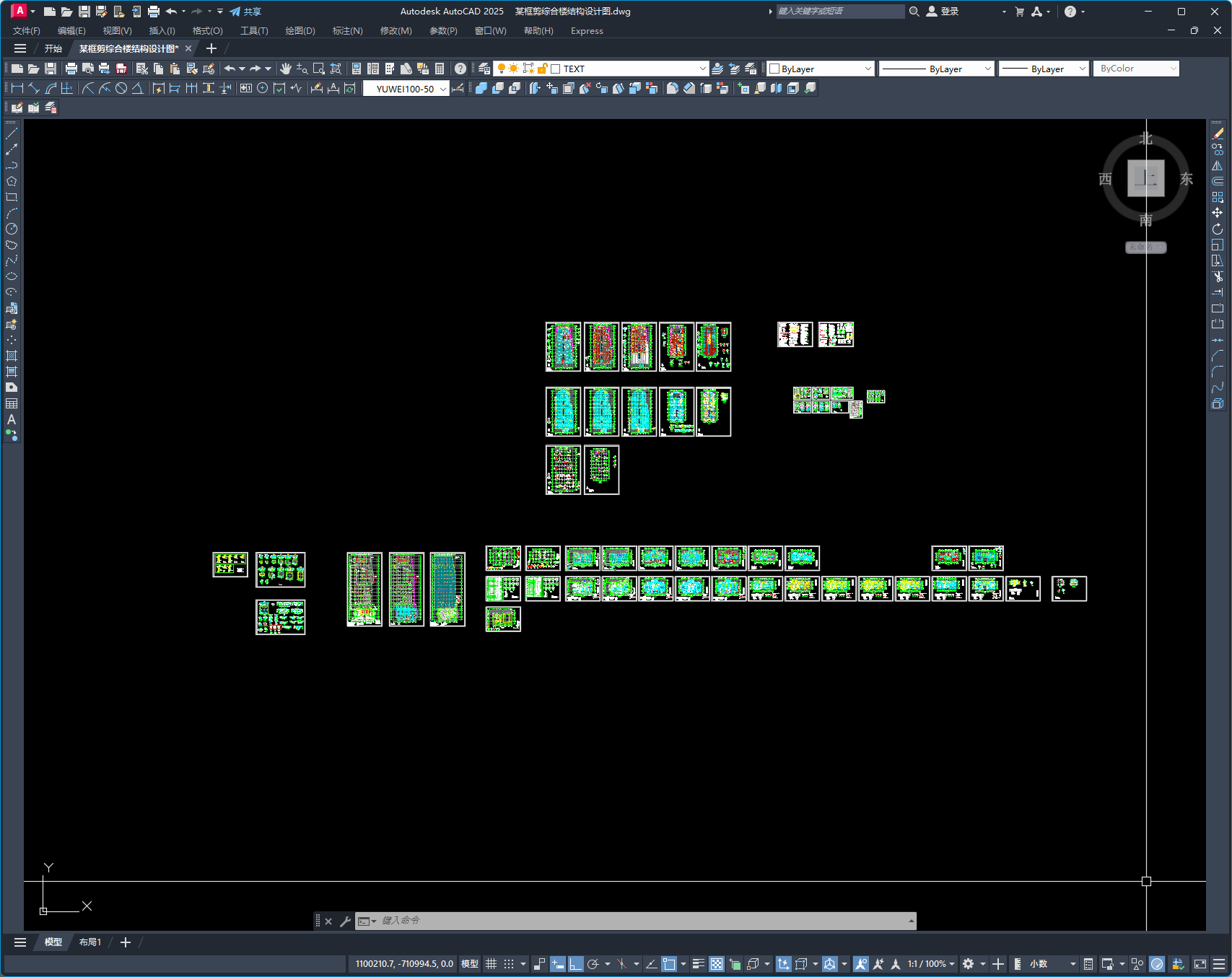
Task: Toggle Ortho mode in status bar
Action: click(575, 964)
